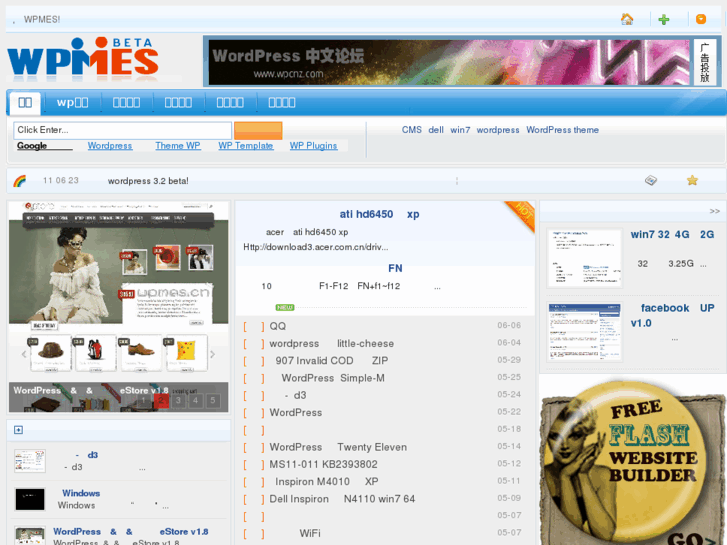Open the Inspiron M4010 XP post
Screen dimensions: 727x545
pyautogui.click(x=326, y=481)
